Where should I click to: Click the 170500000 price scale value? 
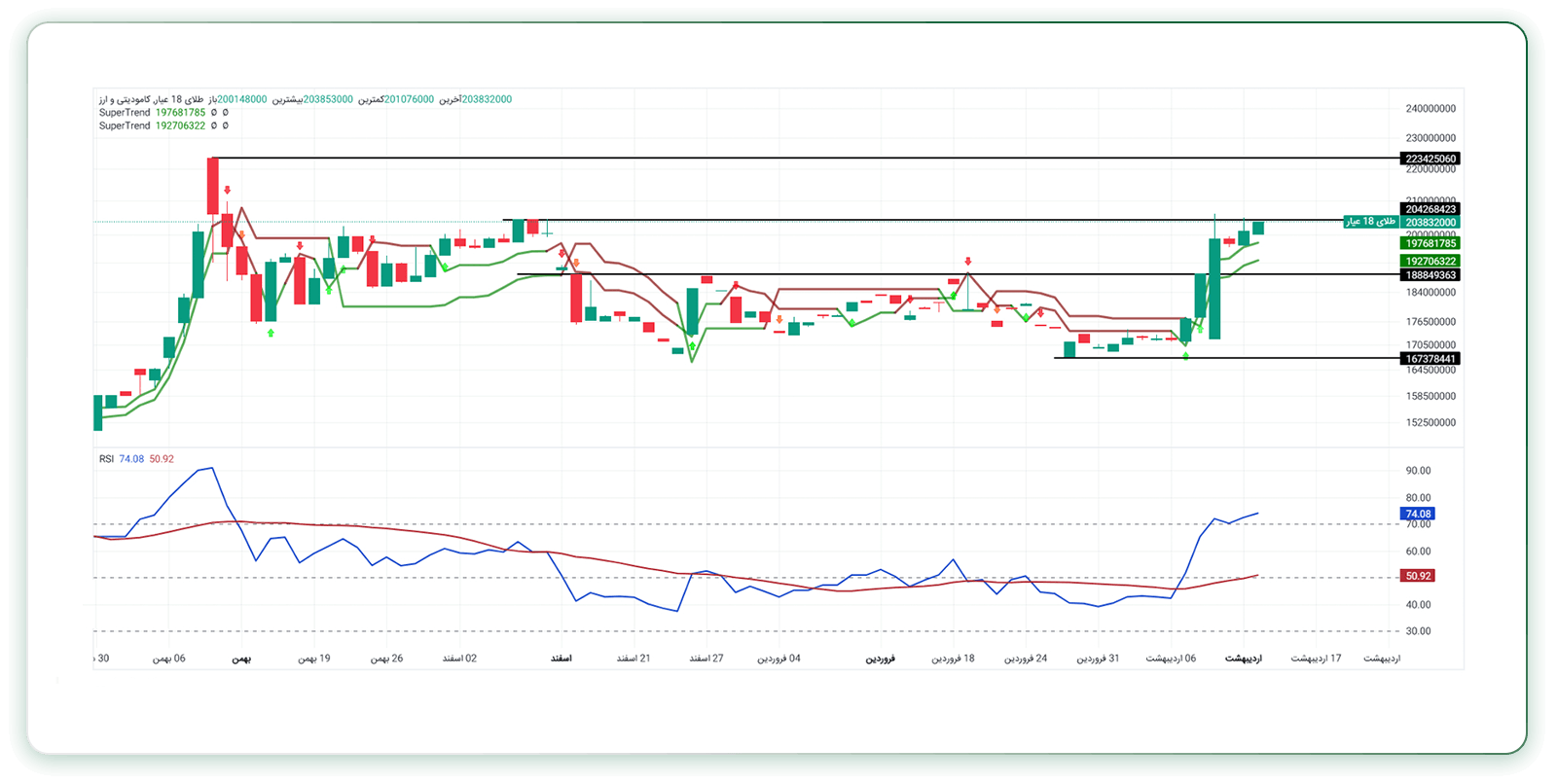point(1430,345)
